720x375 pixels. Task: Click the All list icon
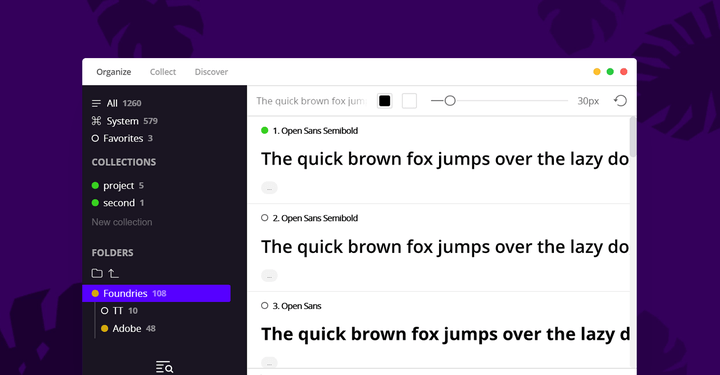(96, 103)
